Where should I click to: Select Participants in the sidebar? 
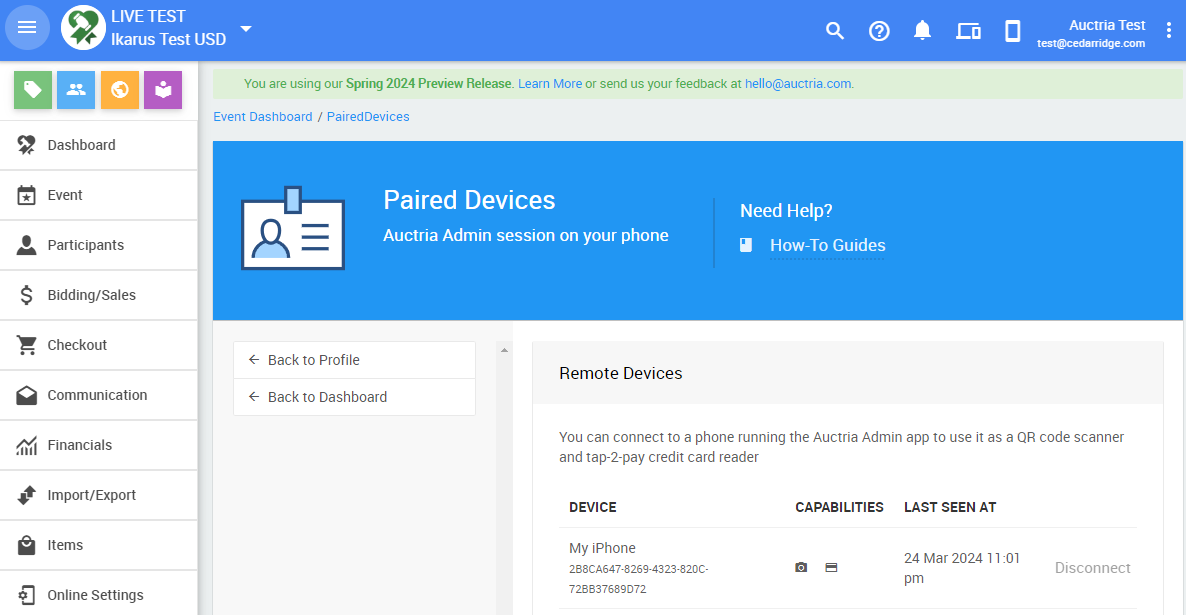tap(86, 245)
